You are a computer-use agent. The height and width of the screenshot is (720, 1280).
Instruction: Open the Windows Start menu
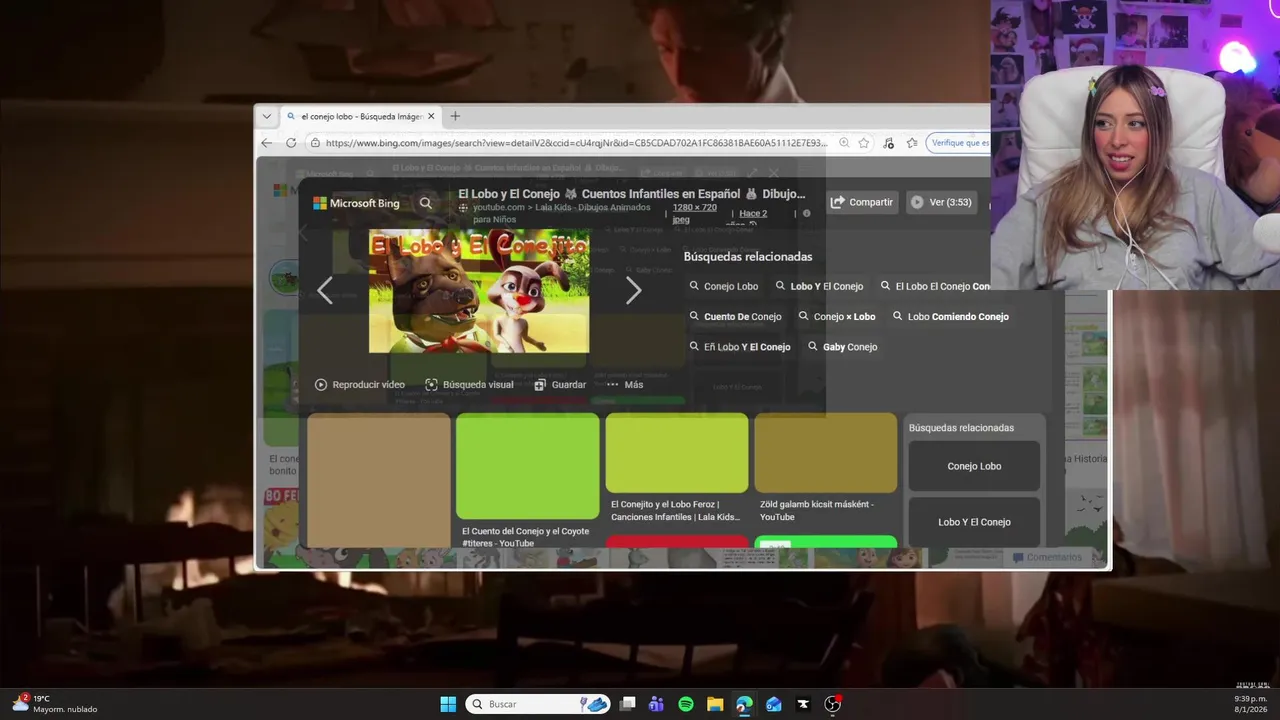[x=448, y=704]
